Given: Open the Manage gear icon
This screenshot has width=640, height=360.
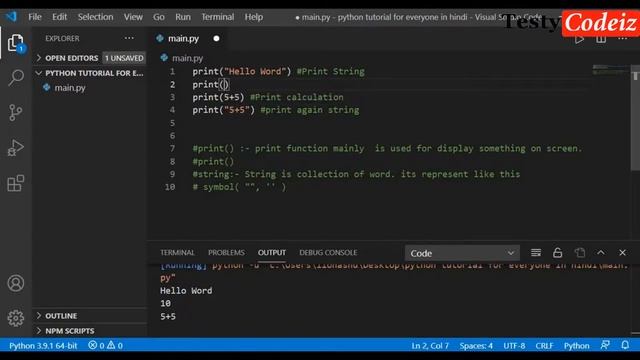Looking at the screenshot, I should 16,318.
